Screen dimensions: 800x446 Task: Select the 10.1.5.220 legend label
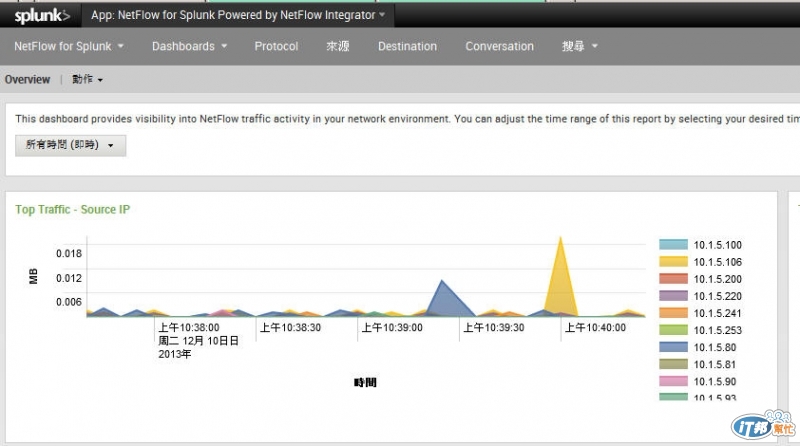tap(717, 296)
